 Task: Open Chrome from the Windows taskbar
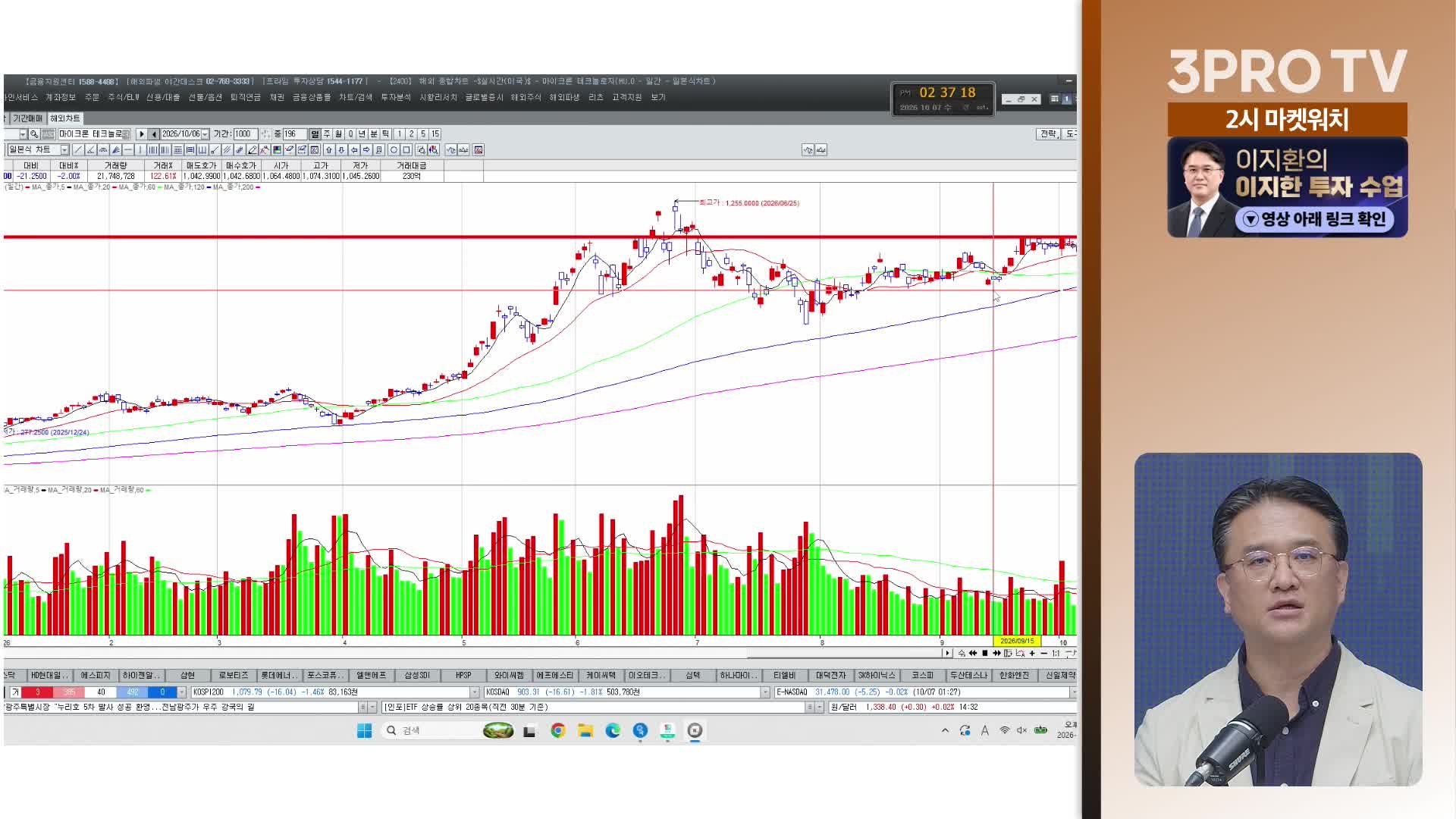(x=558, y=730)
